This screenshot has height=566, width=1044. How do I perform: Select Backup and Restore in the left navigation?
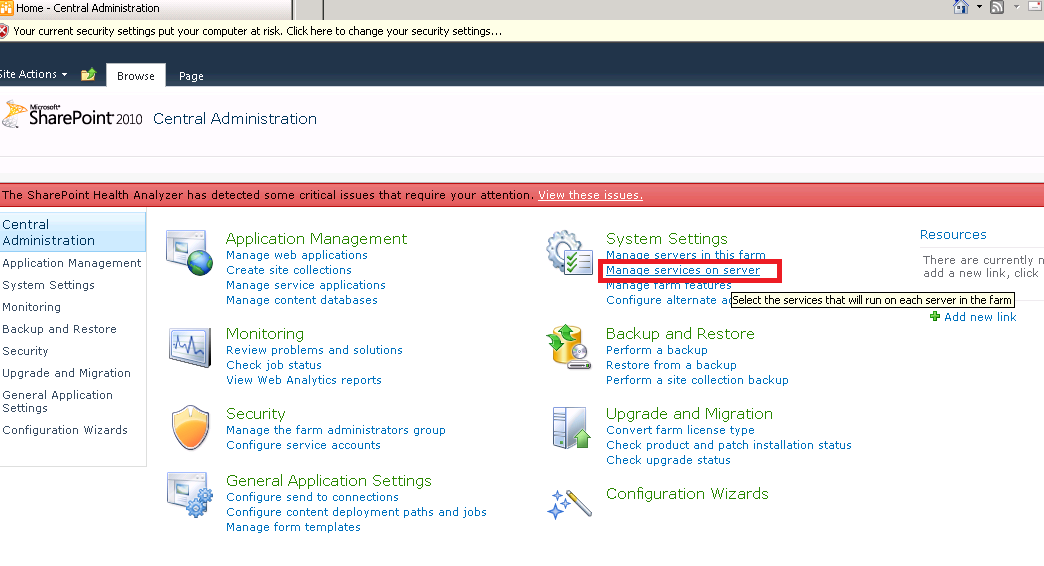[x=59, y=329]
